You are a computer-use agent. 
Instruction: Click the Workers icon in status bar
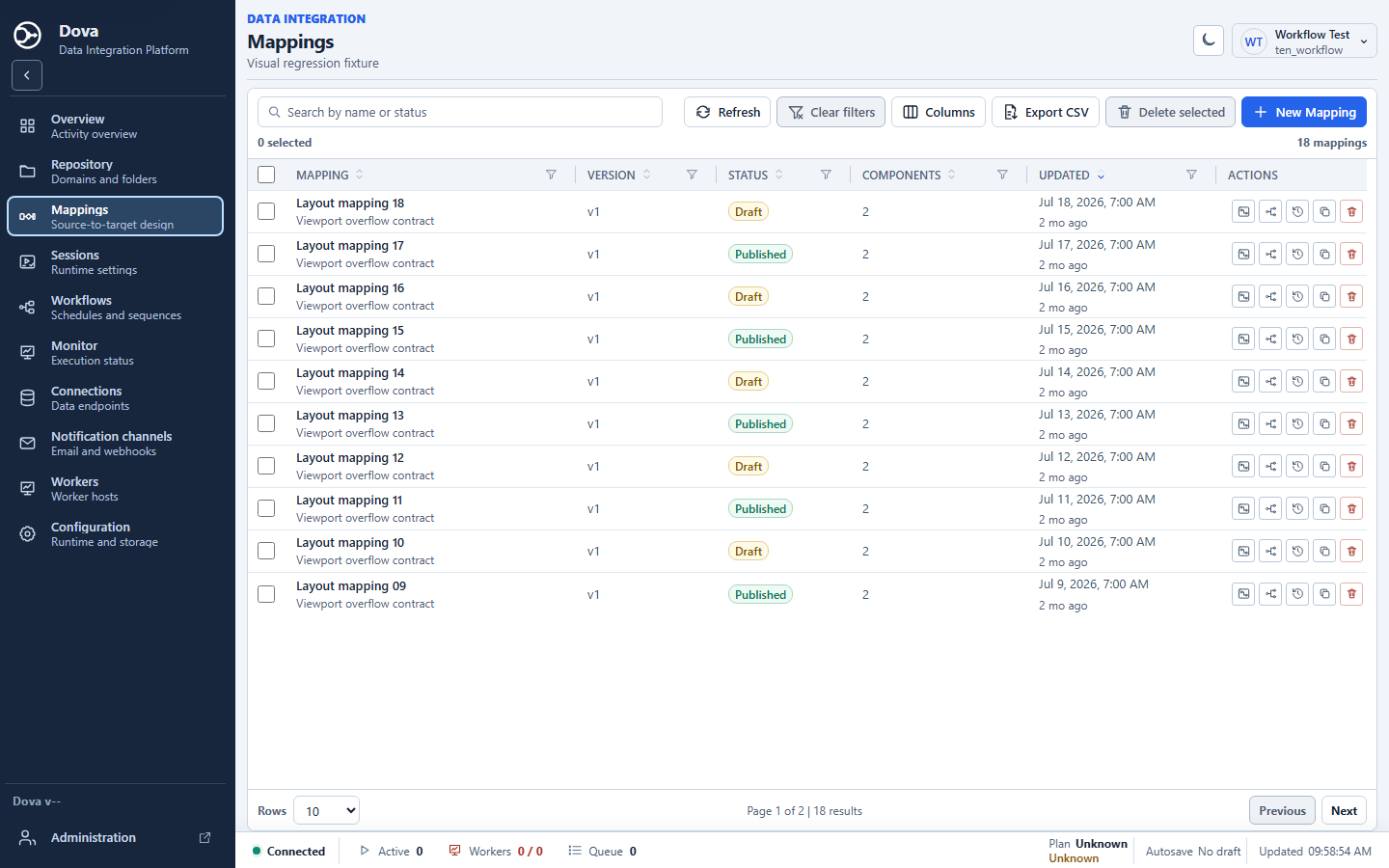pyautogui.click(x=455, y=851)
